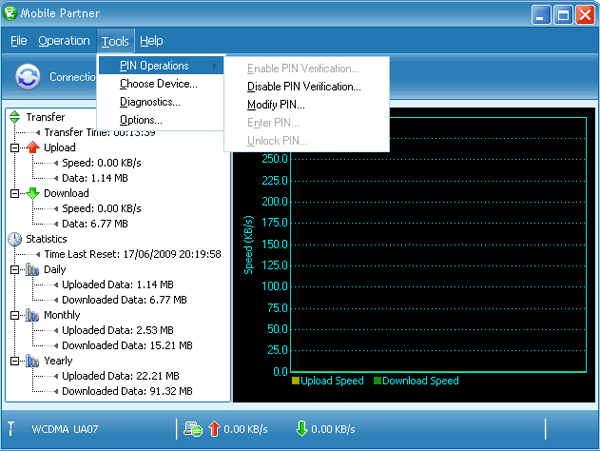This screenshot has height=451, width=600.
Task: Click the Download Speed legend label
Action: point(421,381)
